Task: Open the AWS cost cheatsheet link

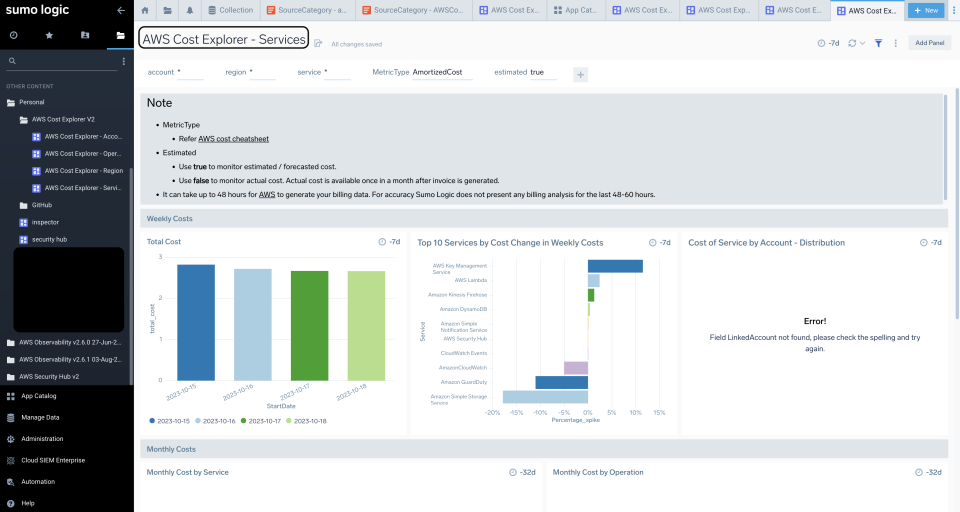Action: click(233, 139)
